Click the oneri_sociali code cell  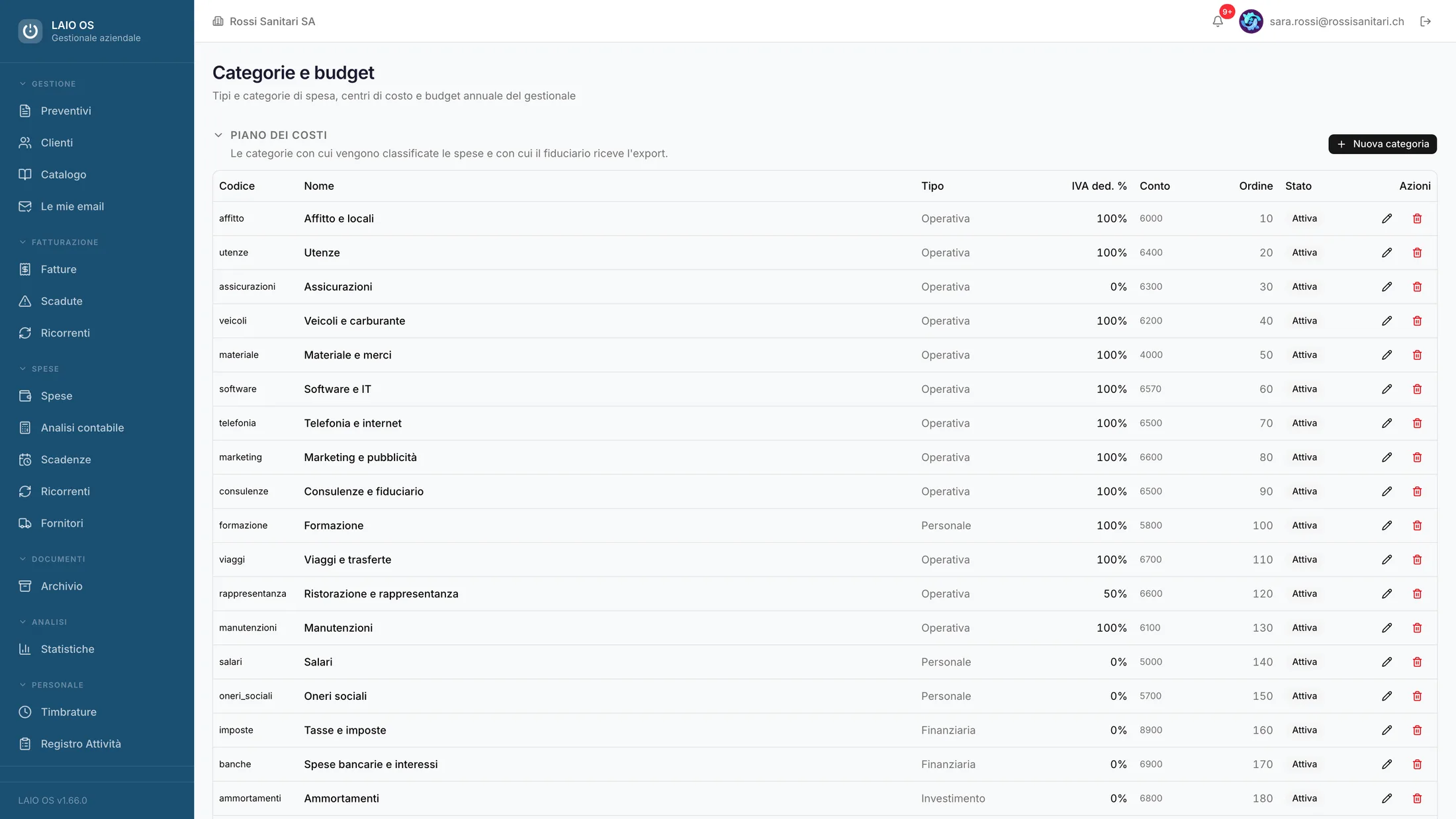[x=246, y=696]
